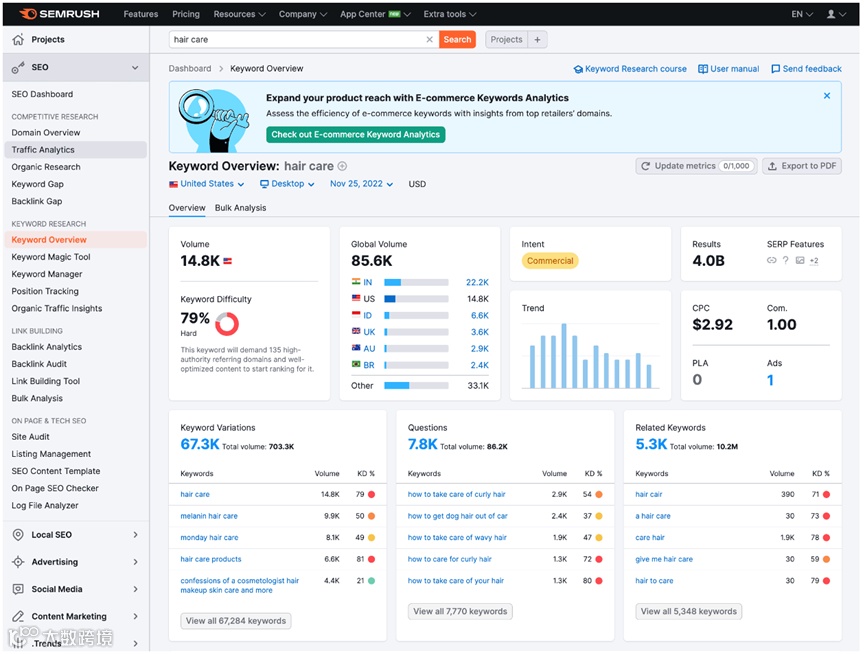The image size is (865, 654).
Task: Click the link icon under SERP Features
Action: [771, 260]
